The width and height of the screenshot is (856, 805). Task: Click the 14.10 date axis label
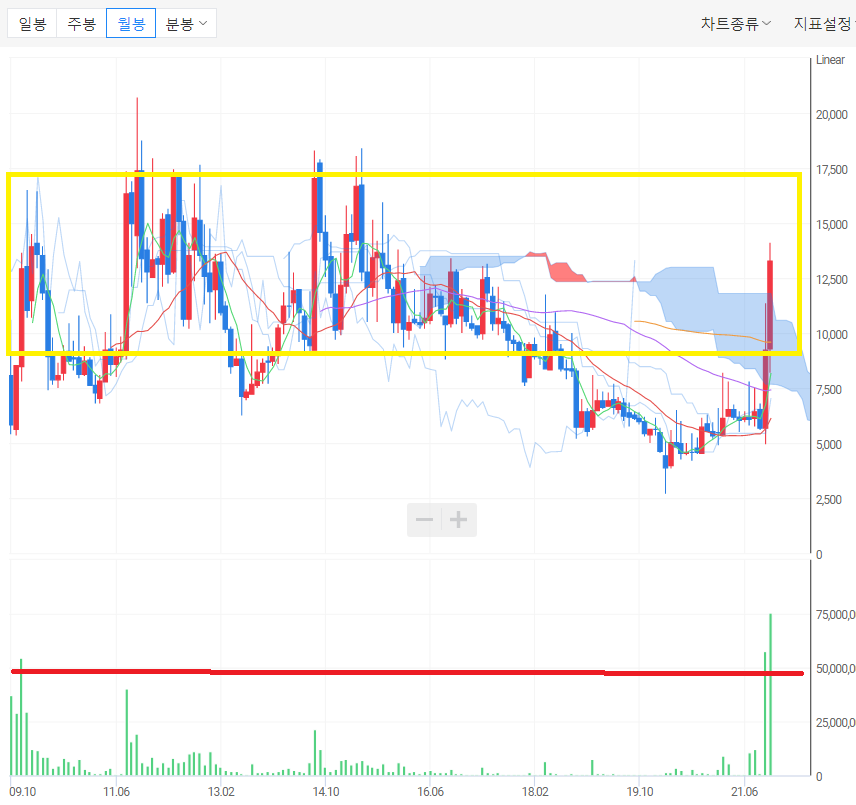326,791
